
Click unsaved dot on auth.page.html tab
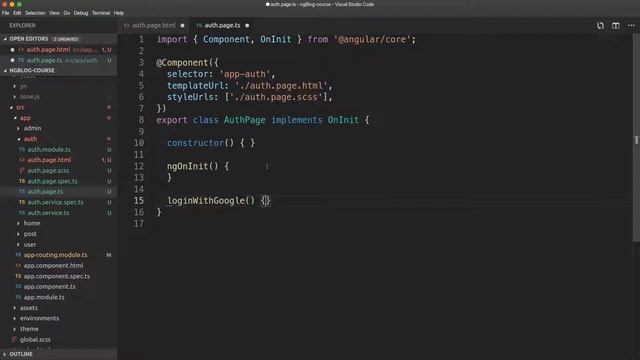coord(182,25)
